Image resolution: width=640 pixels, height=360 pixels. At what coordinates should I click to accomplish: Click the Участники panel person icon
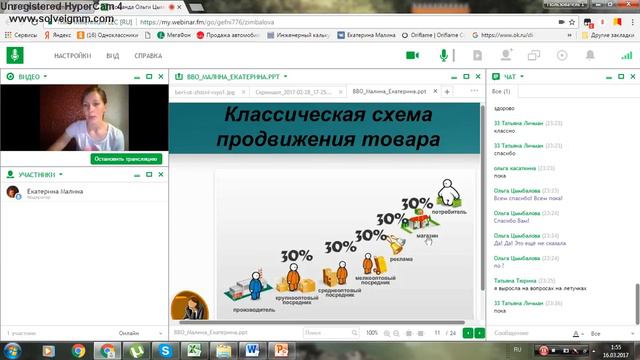(x=10, y=174)
